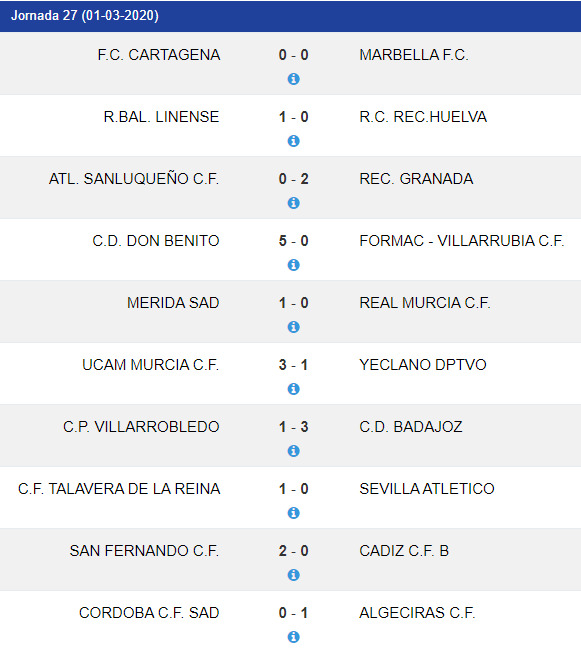Open info icon for UCAM Murcia vs Yeclano
Image resolution: width=581 pixels, height=652 pixels.
pos(294,389)
